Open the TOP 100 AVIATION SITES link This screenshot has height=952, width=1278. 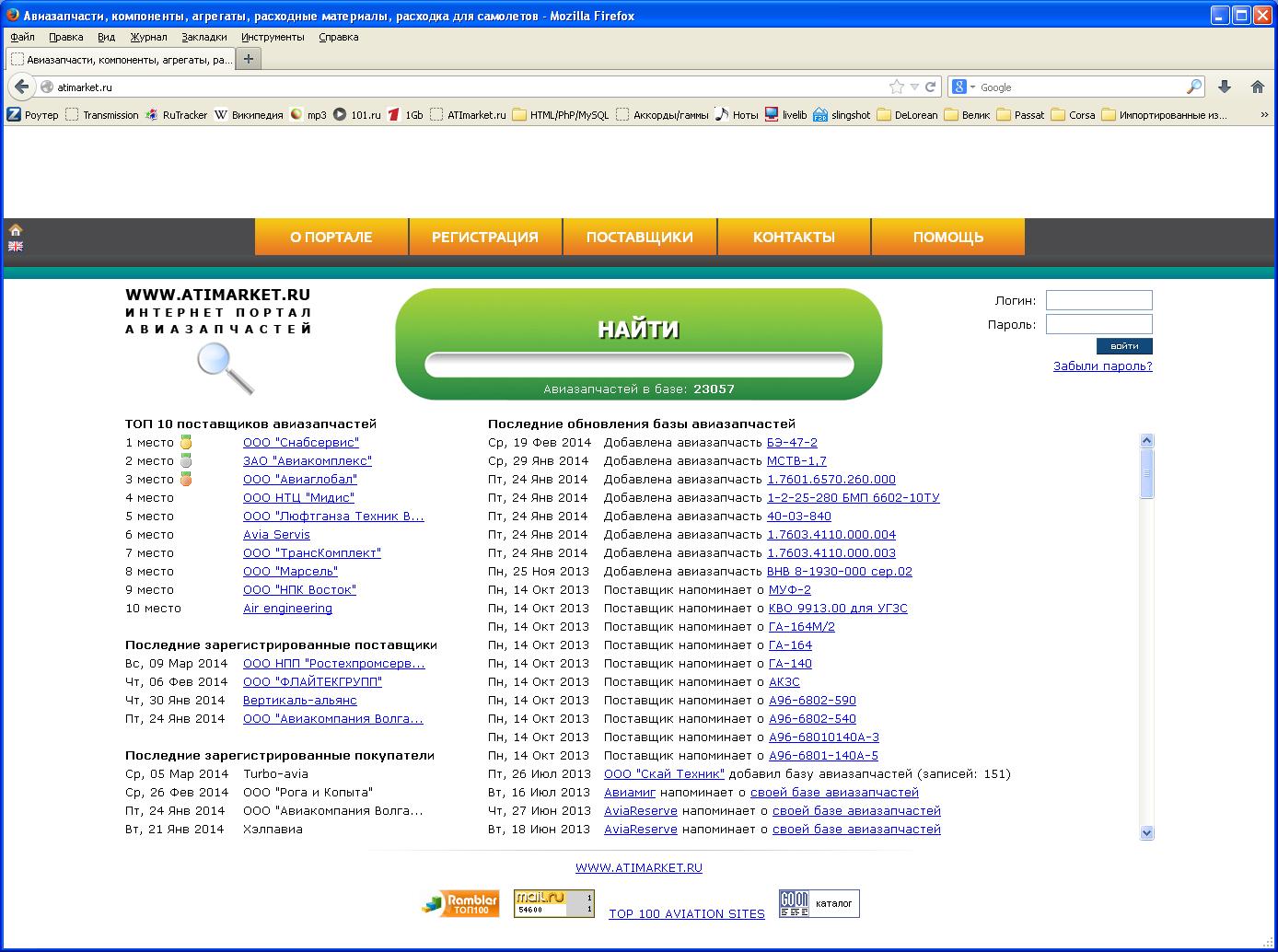coord(687,914)
